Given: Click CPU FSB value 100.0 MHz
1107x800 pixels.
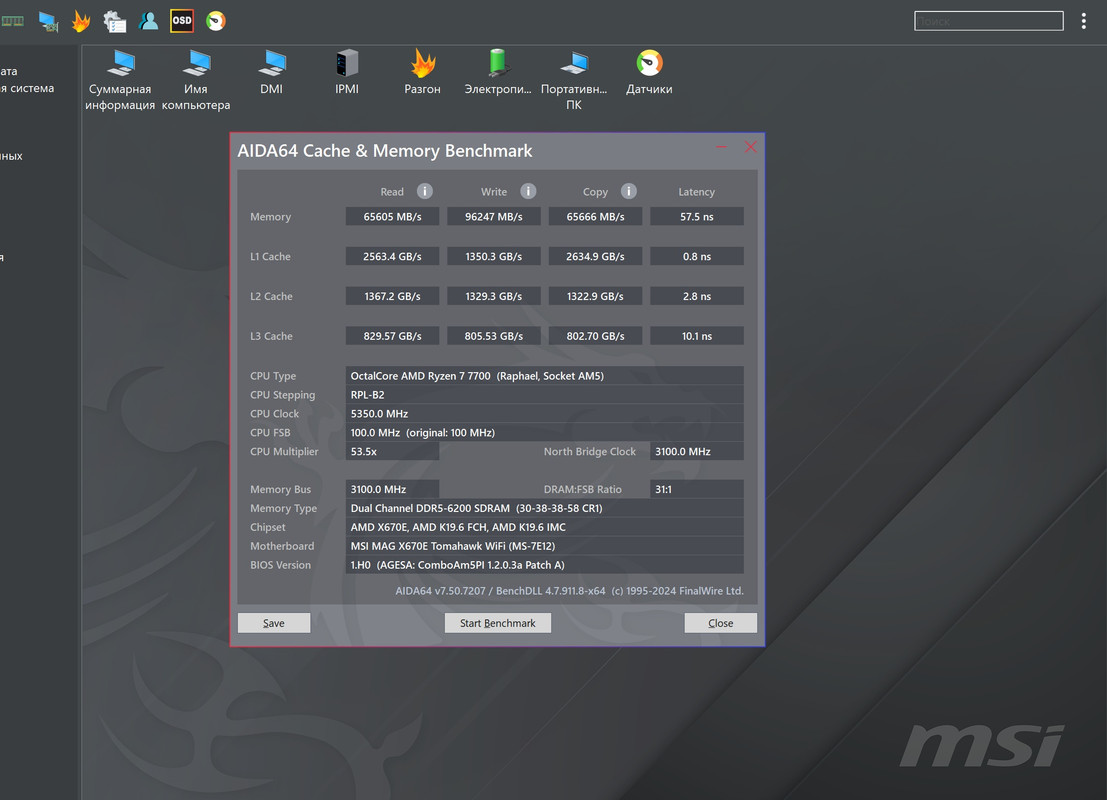Looking at the screenshot, I should tap(544, 432).
